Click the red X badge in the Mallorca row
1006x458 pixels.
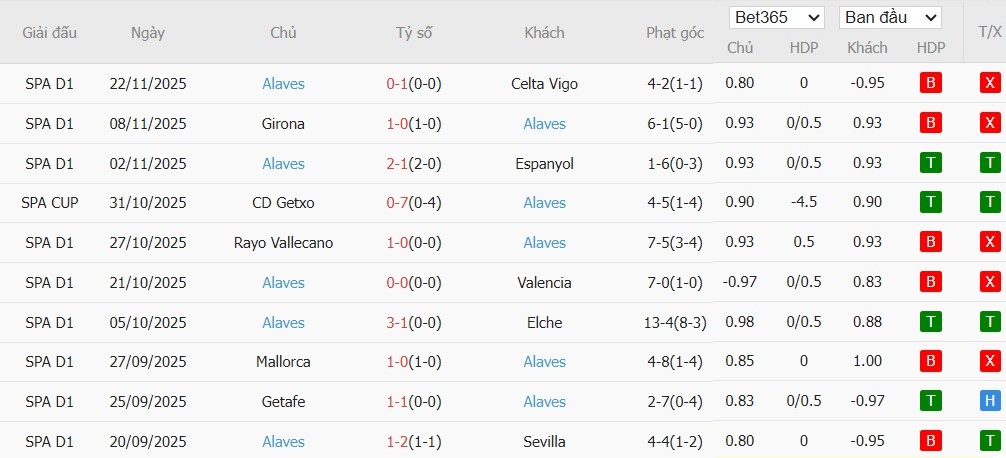(x=990, y=361)
